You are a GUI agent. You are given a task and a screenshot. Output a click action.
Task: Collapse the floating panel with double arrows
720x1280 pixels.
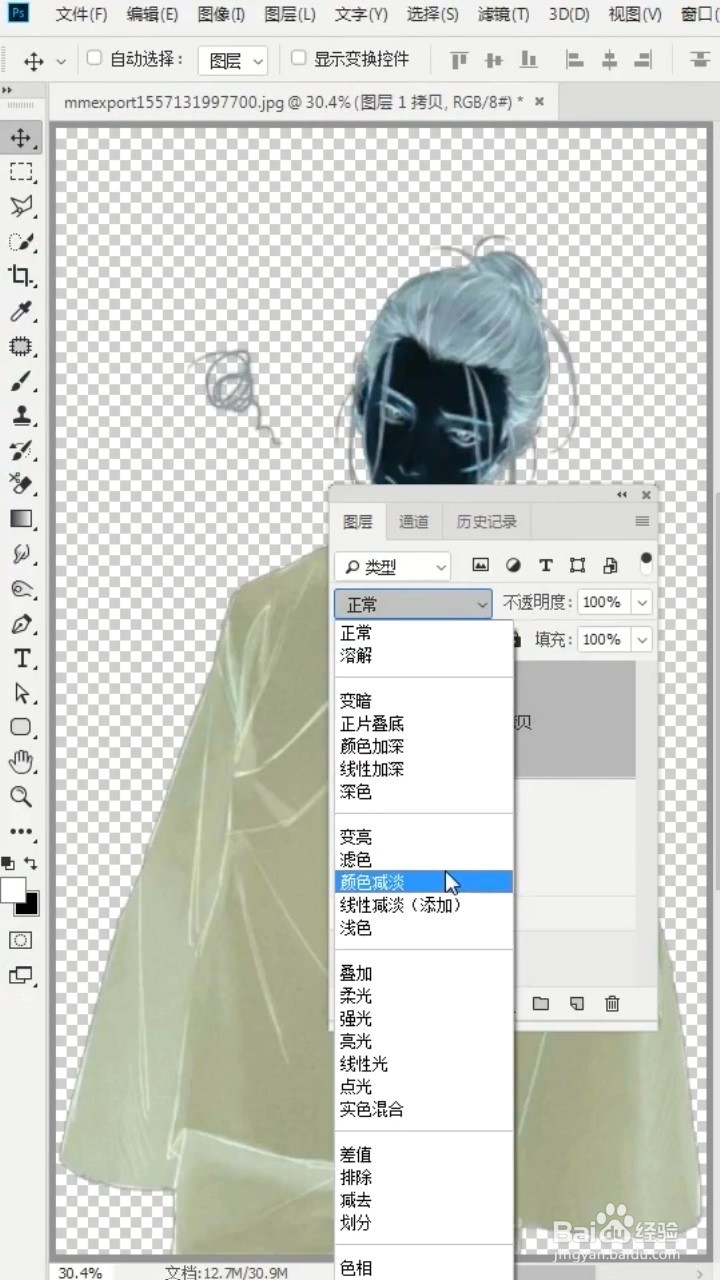click(x=622, y=495)
